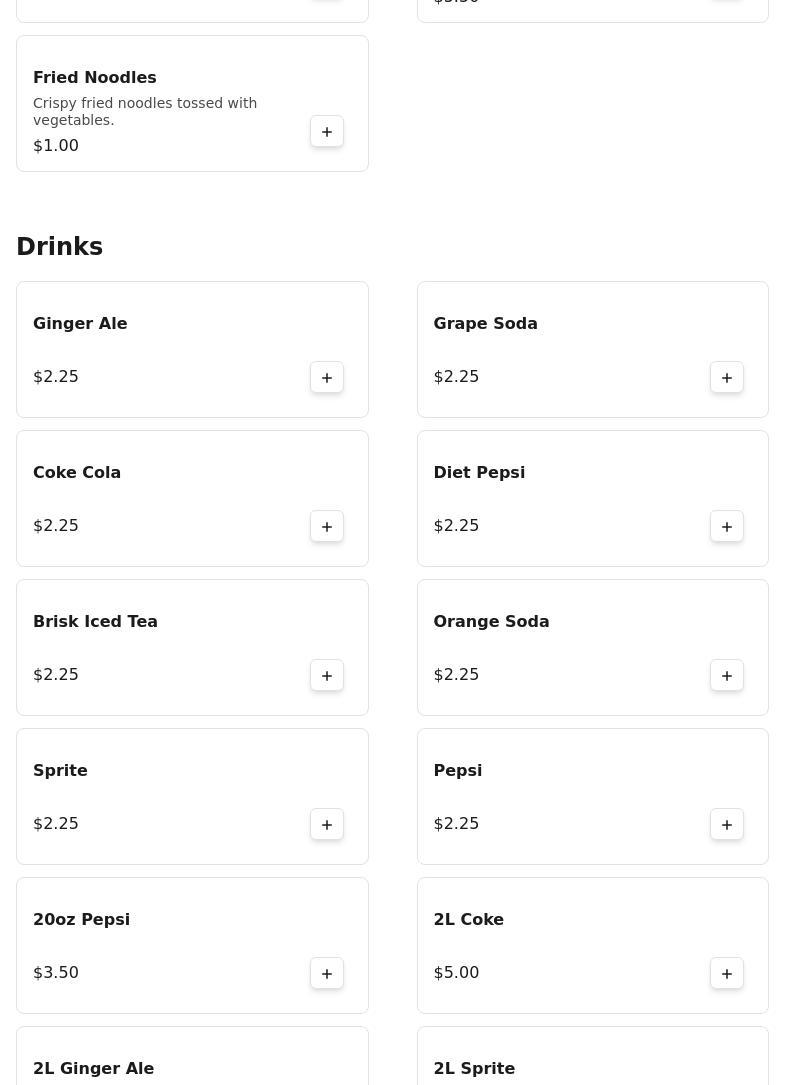Add 20oz Pepsi to the order
Viewport: 785px width, 1085px height.
pos(327,974)
